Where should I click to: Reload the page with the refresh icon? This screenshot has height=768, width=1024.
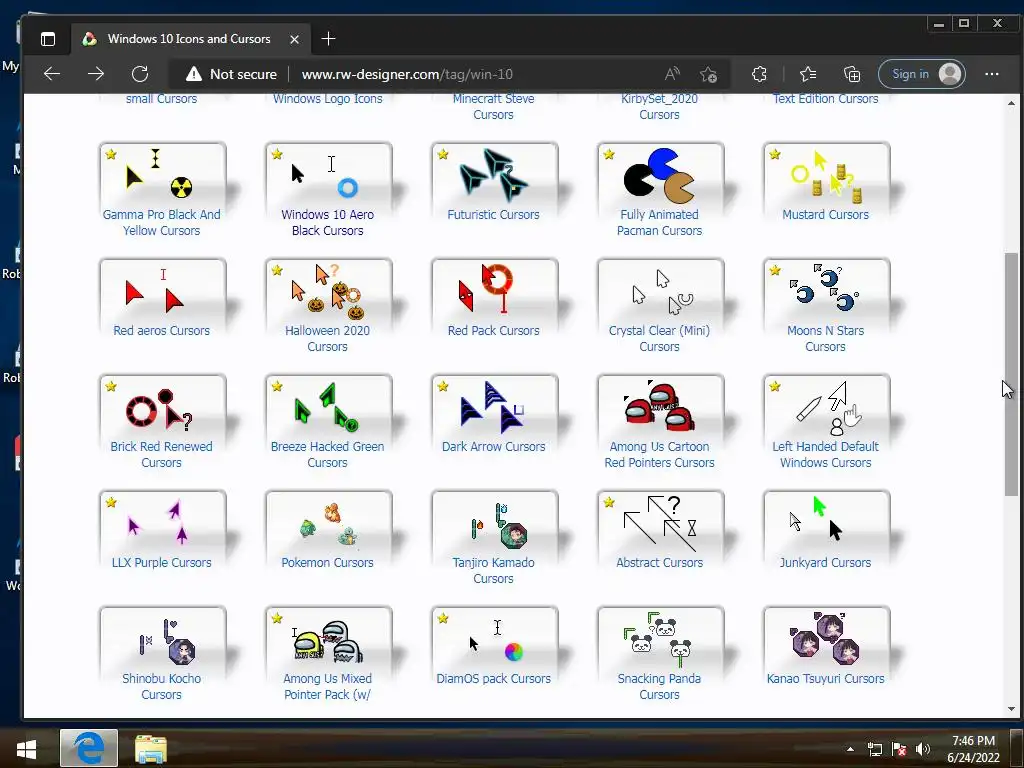tap(140, 74)
